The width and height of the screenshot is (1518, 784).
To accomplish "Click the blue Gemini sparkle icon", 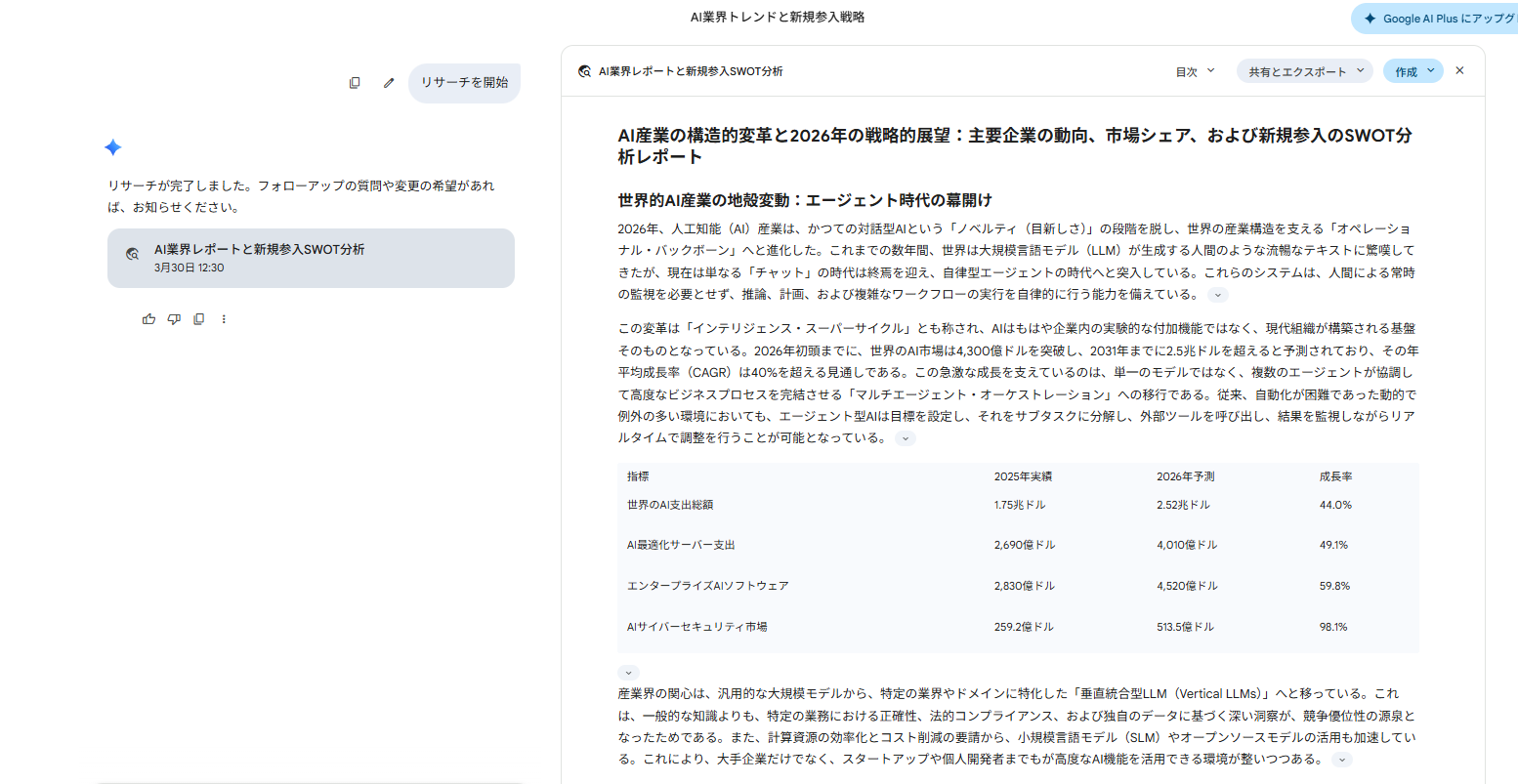I will coord(113,147).
